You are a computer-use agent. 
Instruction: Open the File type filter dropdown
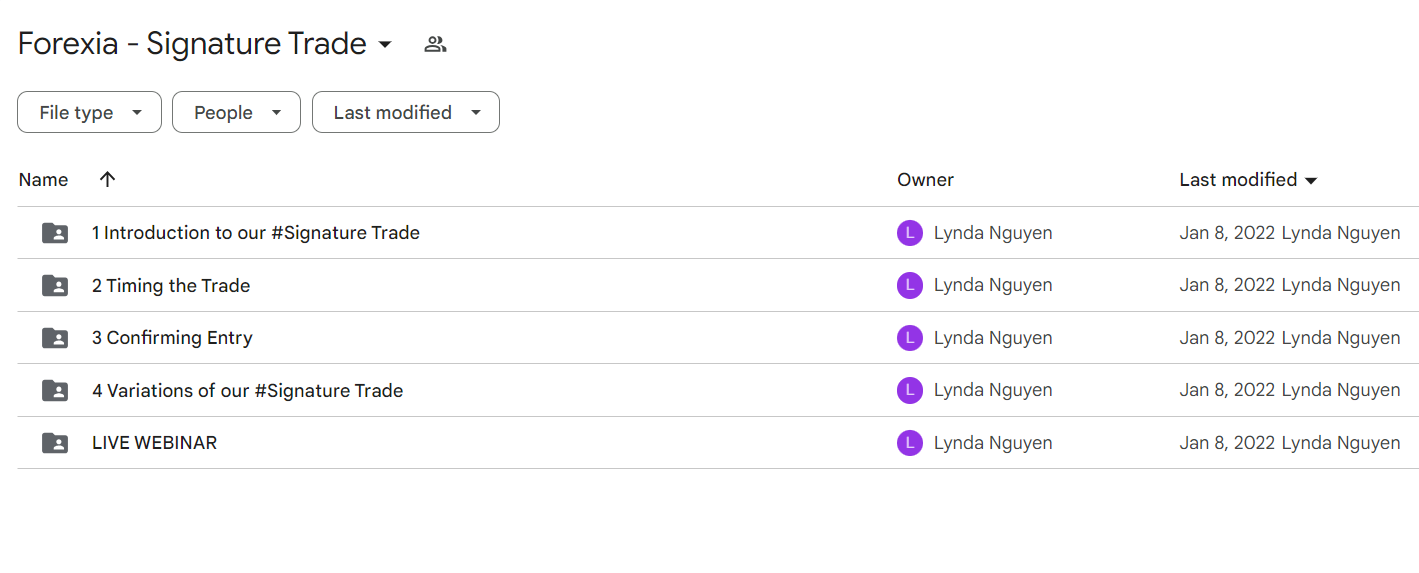pyautogui.click(x=89, y=112)
